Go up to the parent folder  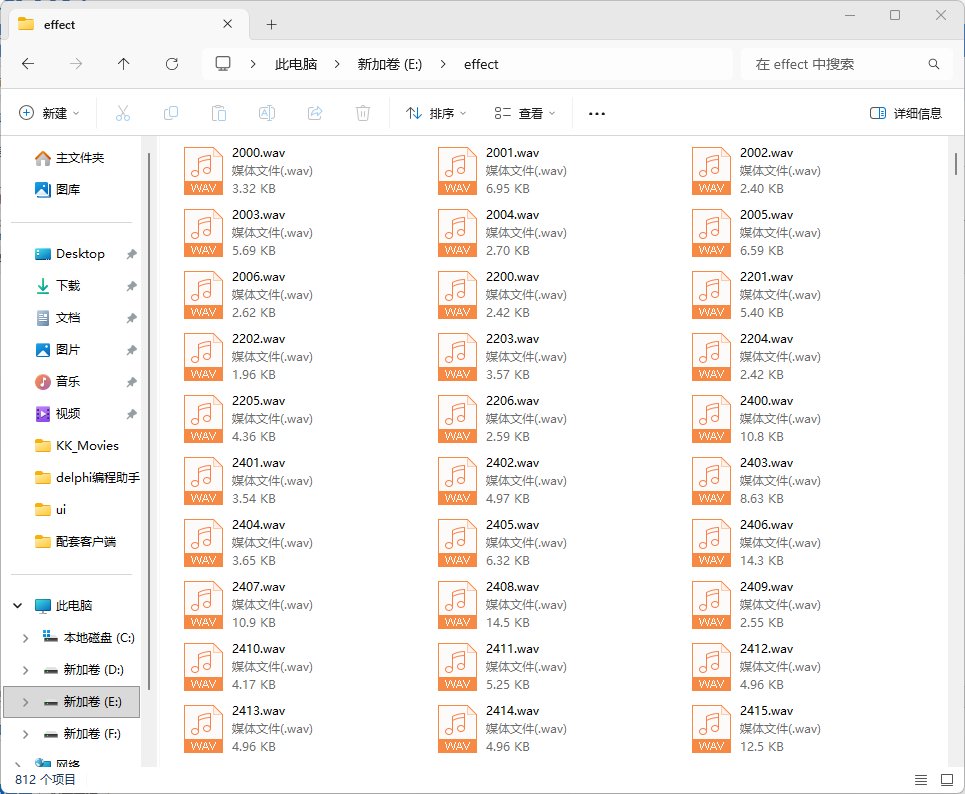coord(123,64)
